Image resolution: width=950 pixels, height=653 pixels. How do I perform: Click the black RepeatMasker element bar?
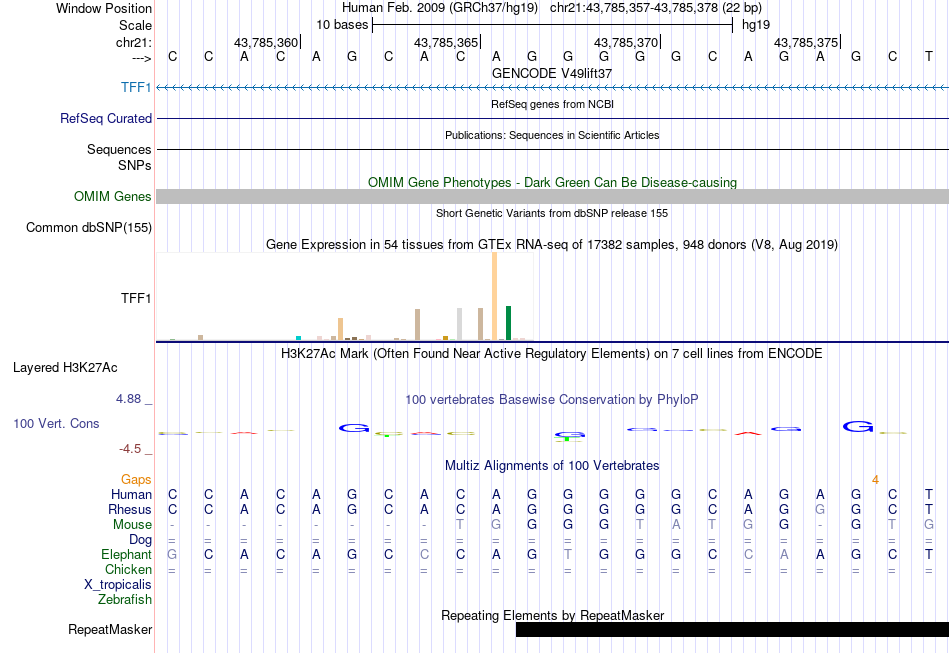pos(732,629)
